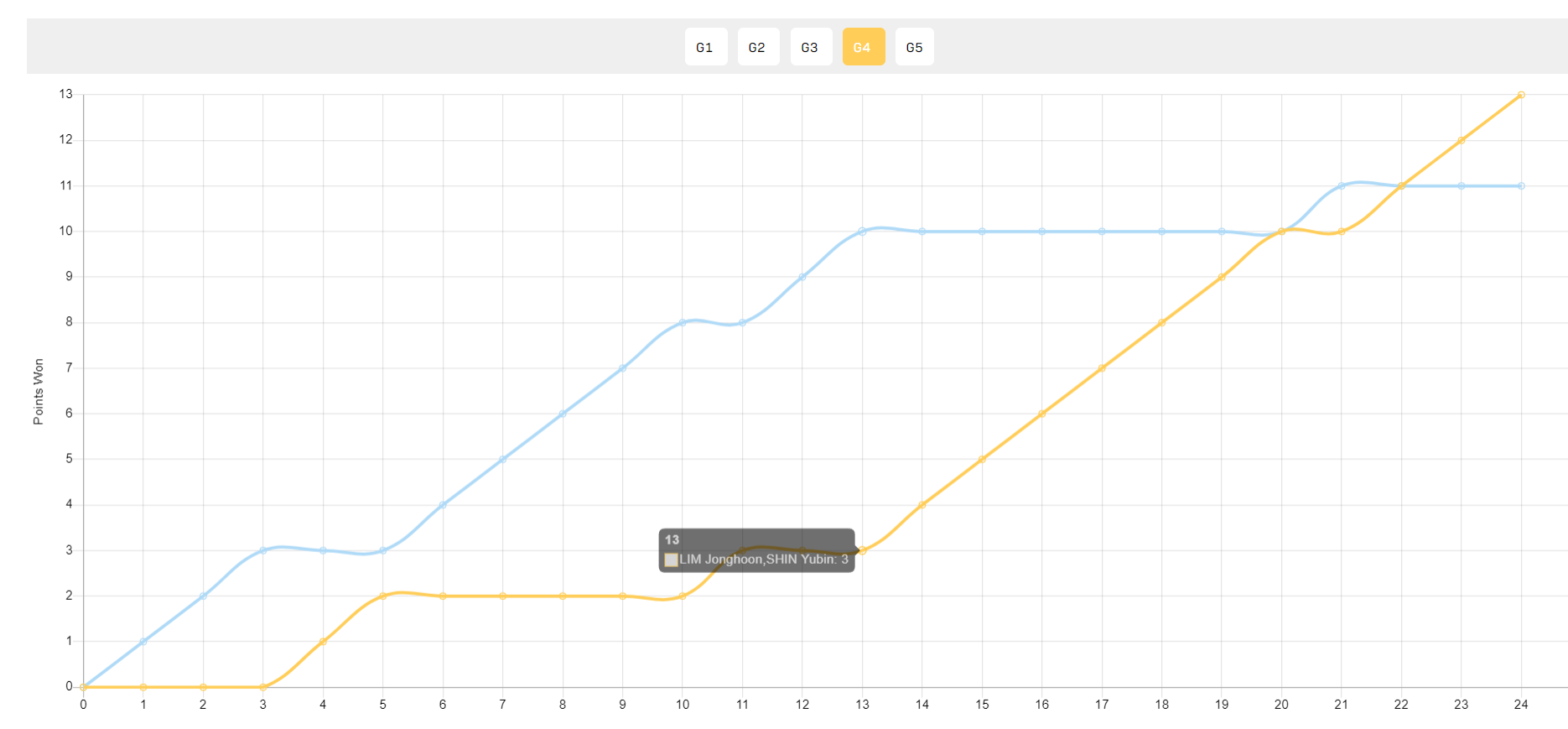The image size is (1568, 729).
Task: Click the Points Won axis label
Action: pyautogui.click(x=38, y=392)
